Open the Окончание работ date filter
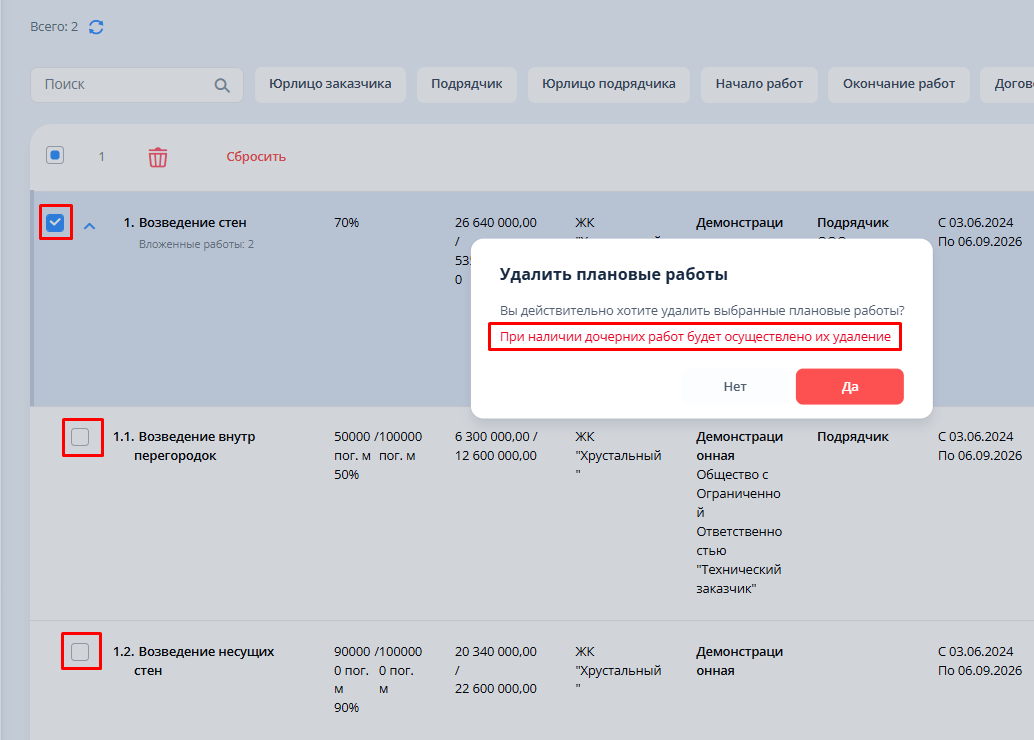1034x740 pixels. coord(898,84)
